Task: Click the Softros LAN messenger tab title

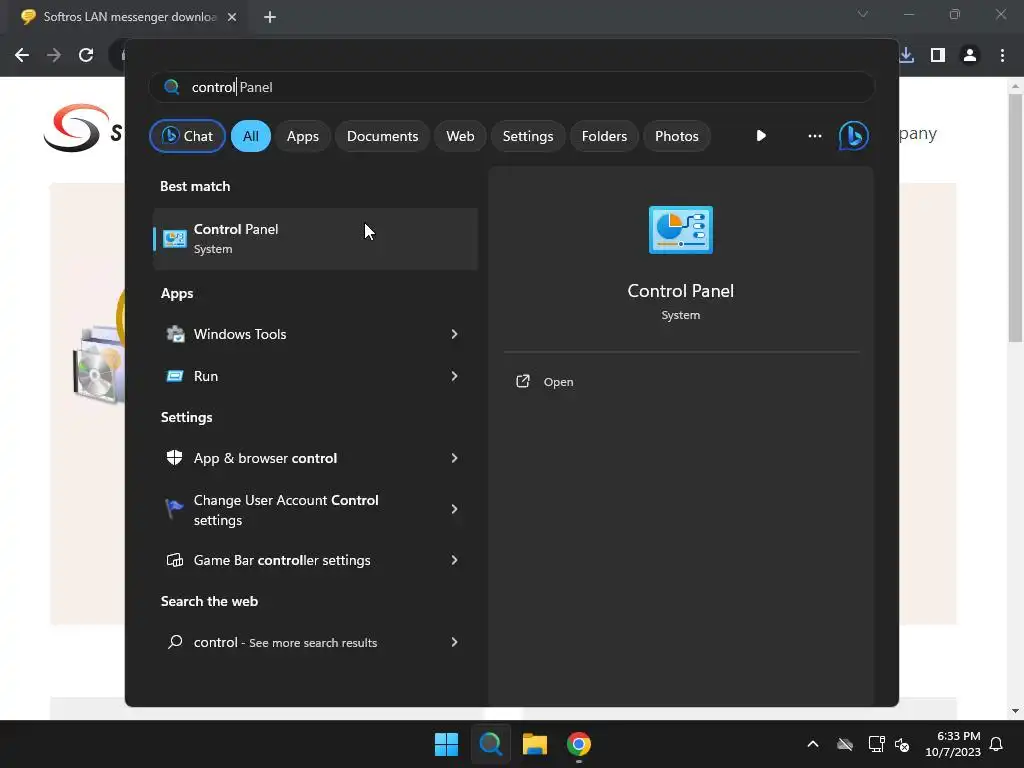Action: [129, 17]
